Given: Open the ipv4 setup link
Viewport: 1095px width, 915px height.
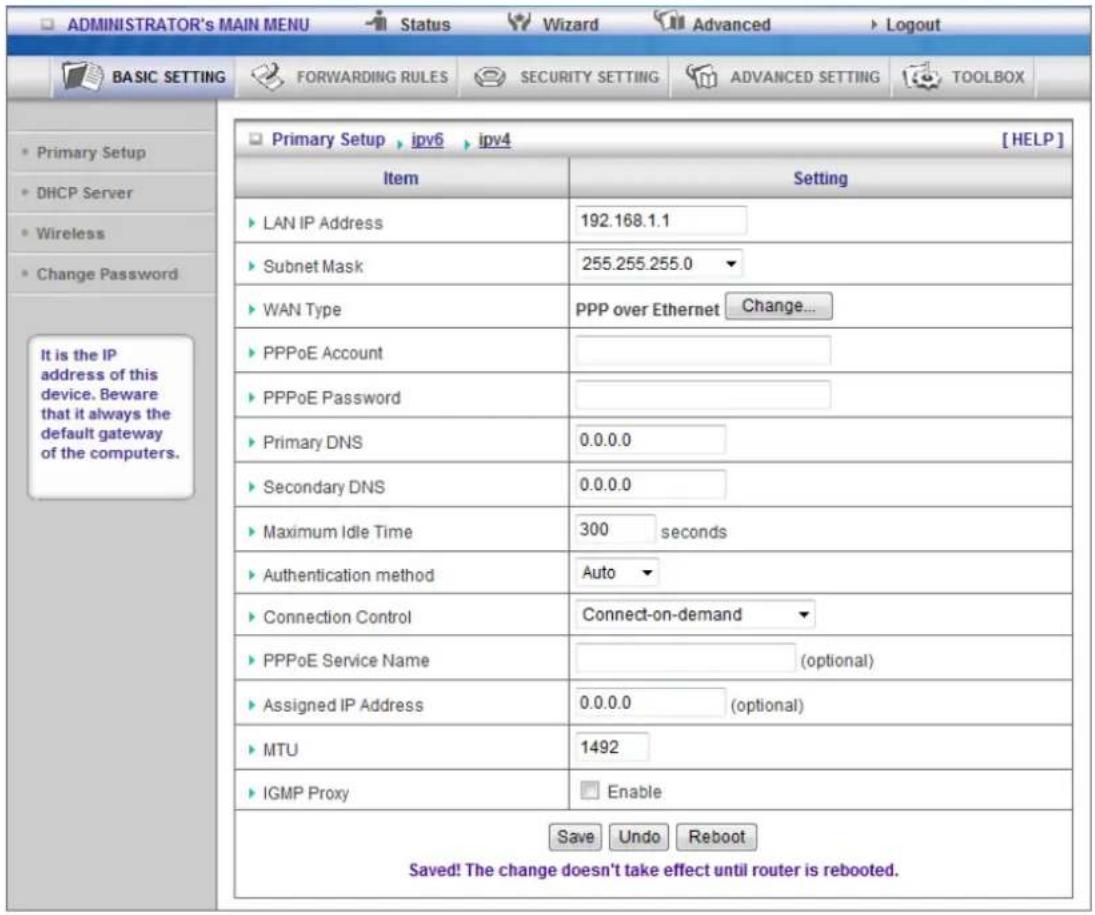Looking at the screenshot, I should (494, 140).
